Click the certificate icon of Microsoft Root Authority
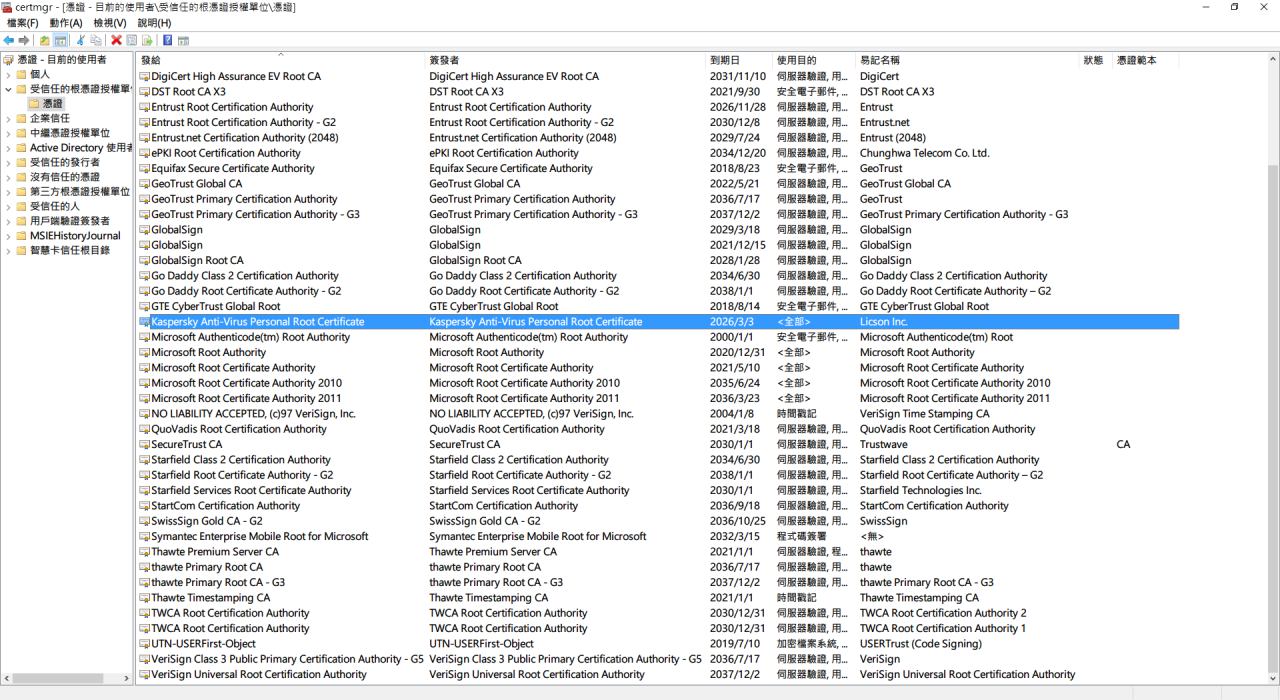The image size is (1280, 700). click(145, 352)
